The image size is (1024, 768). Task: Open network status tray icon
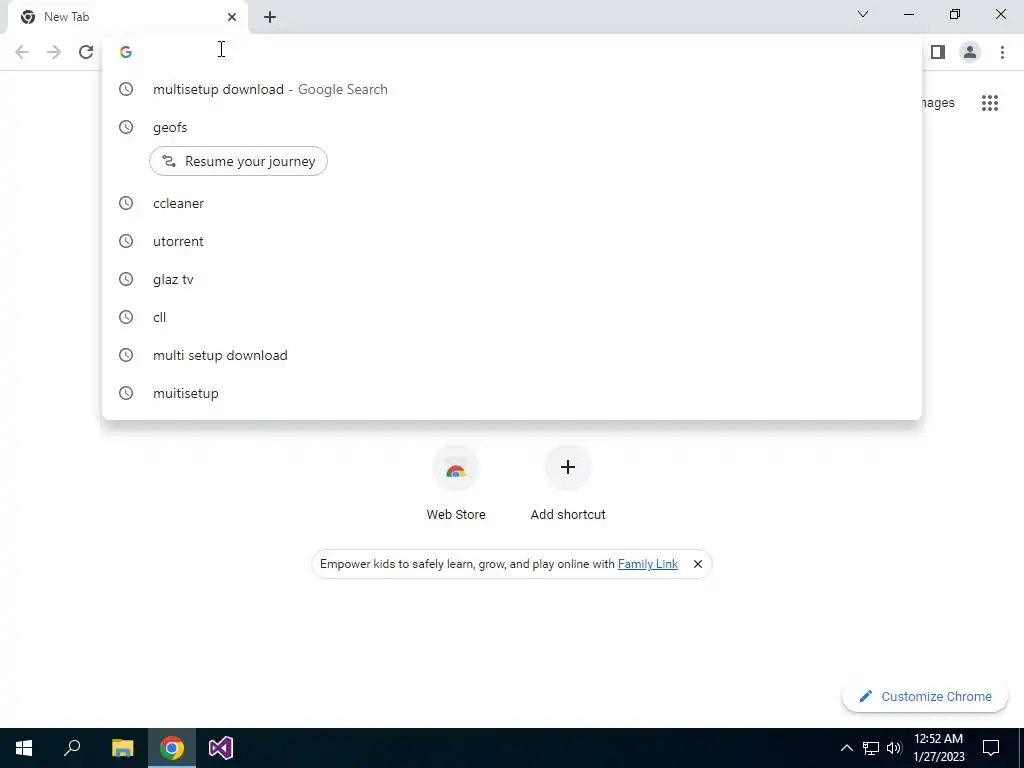click(871, 748)
